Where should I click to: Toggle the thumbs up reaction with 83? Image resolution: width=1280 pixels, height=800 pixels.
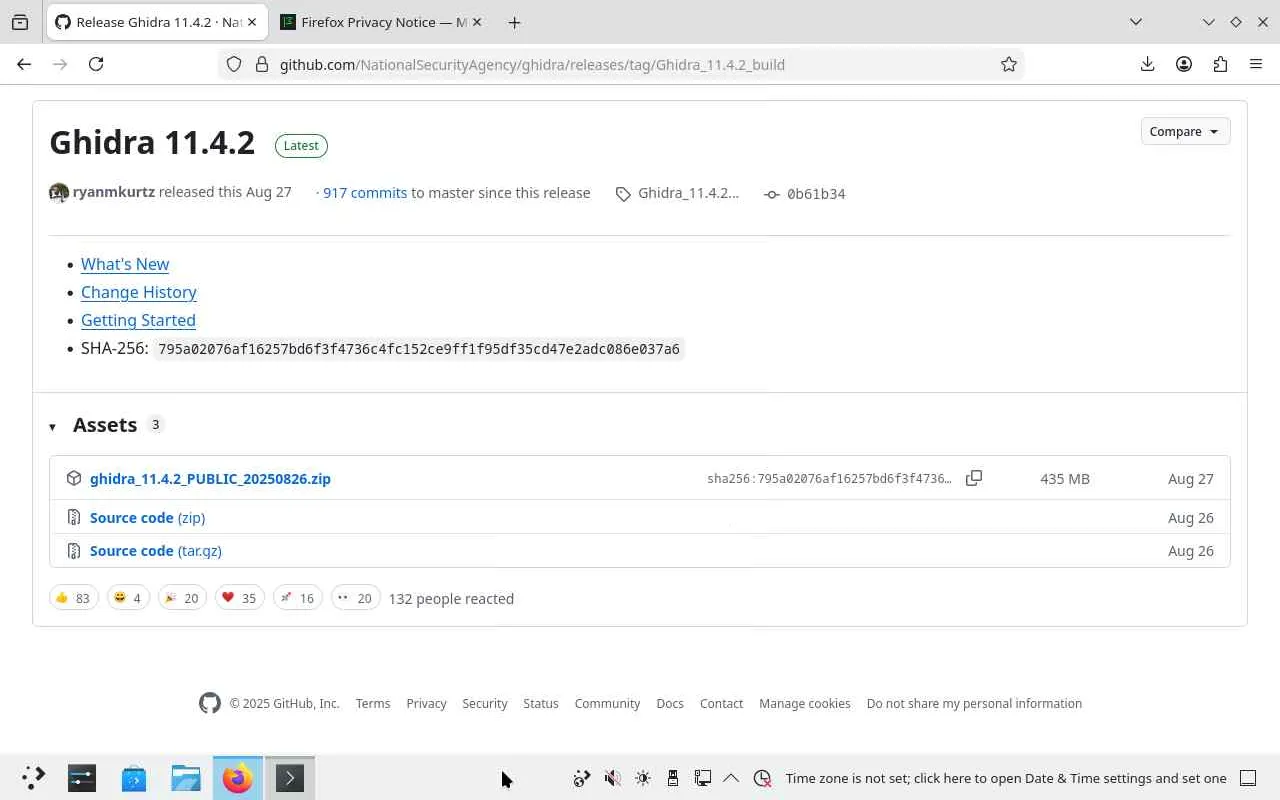point(74,598)
